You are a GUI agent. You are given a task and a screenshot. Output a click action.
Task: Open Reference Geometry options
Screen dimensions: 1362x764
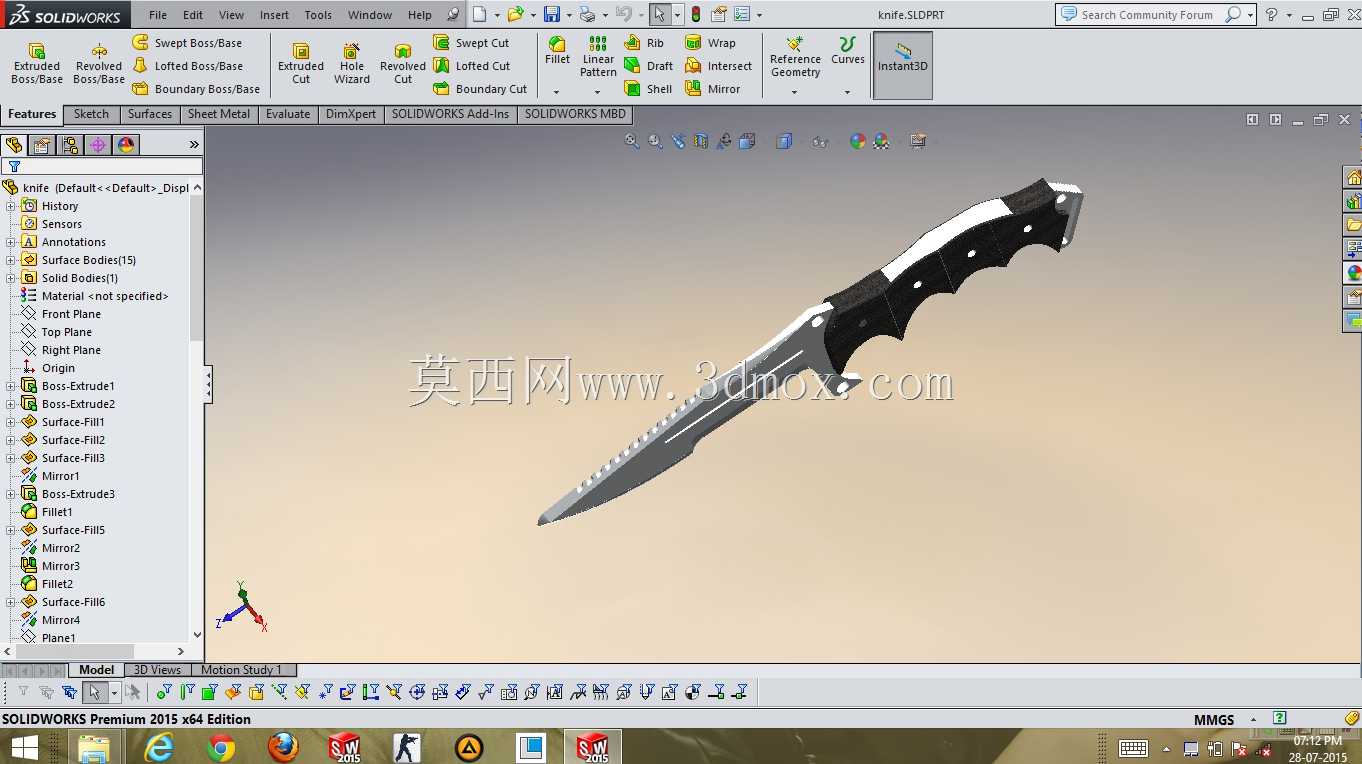pos(795,57)
